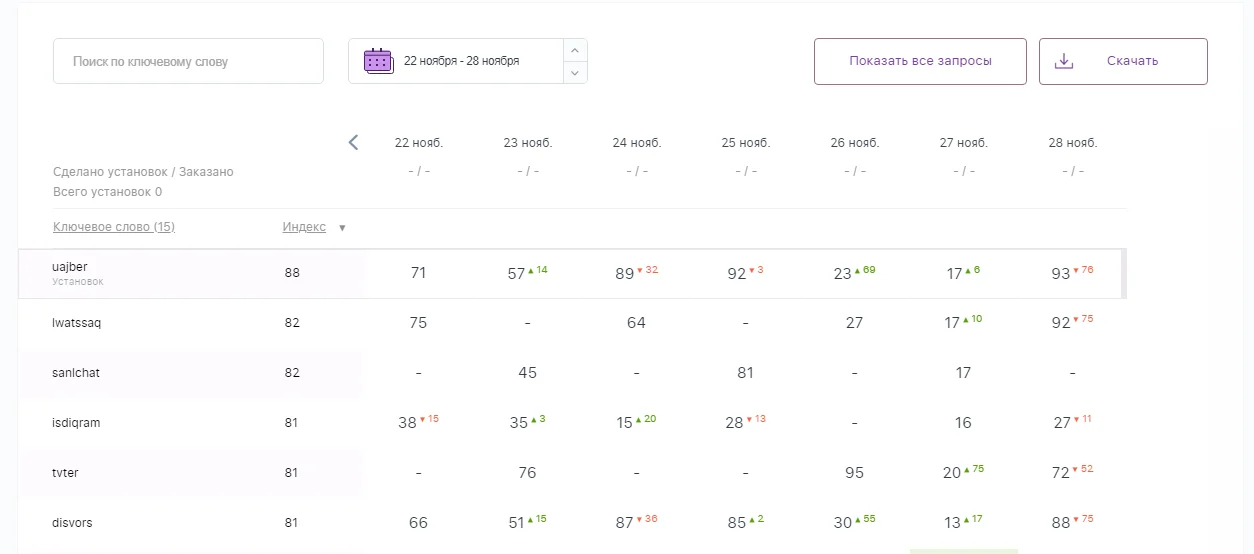
Task: Click the download icon on Скачать button
Action: [1064, 61]
